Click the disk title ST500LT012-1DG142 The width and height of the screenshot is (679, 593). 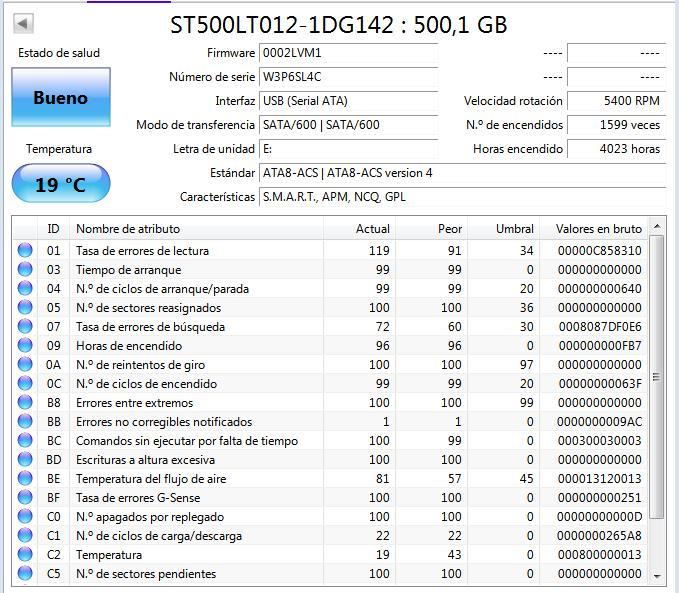click(x=338, y=25)
